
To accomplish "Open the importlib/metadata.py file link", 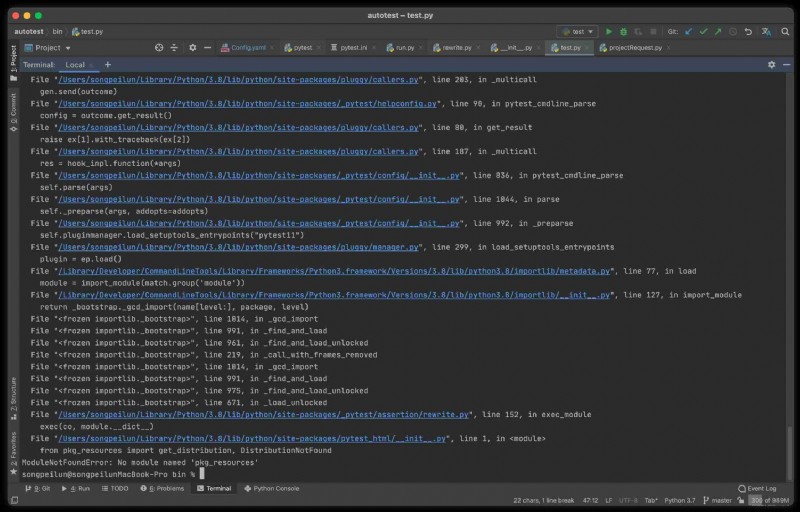I will 334,271.
